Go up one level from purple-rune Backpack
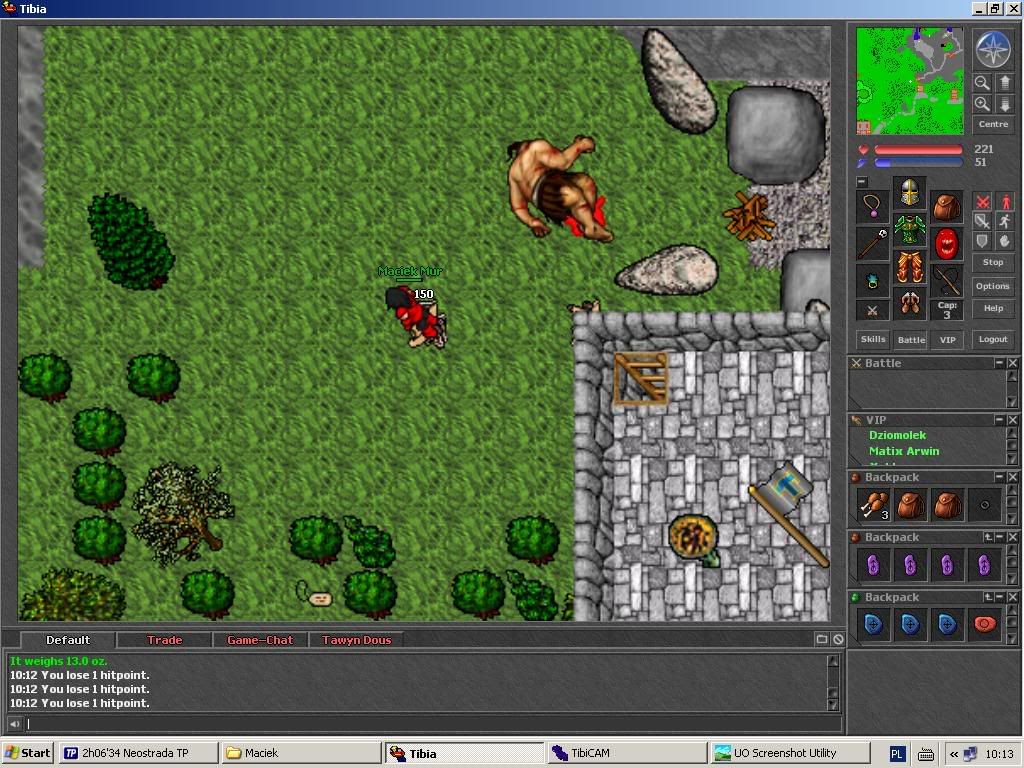Screen dimensions: 1024x768 (988, 537)
